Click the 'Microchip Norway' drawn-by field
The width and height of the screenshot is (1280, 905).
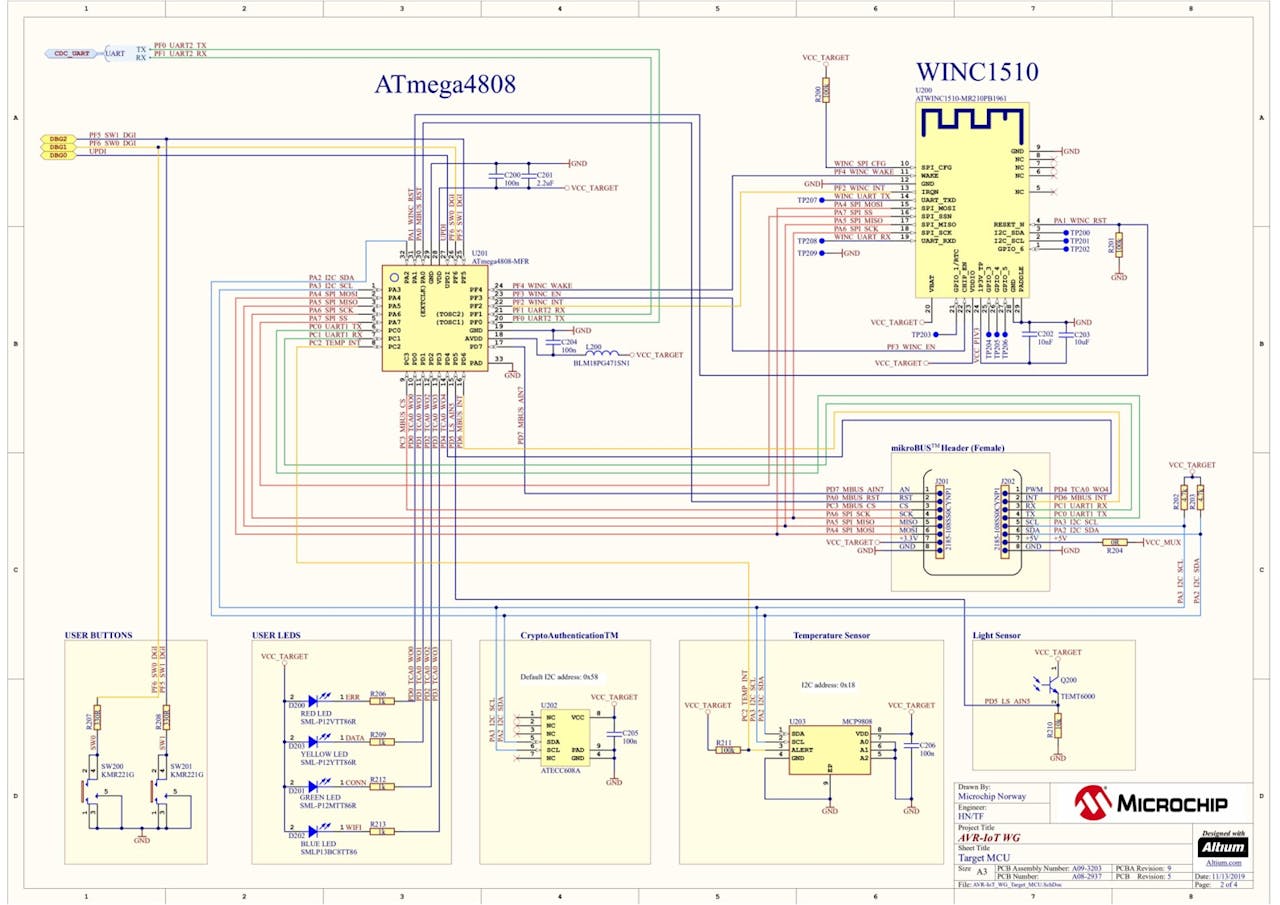tap(994, 797)
